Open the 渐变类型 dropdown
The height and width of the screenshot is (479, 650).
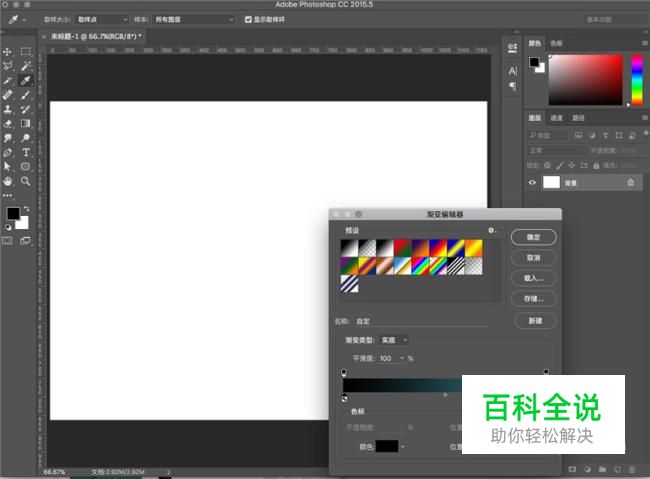pos(393,340)
